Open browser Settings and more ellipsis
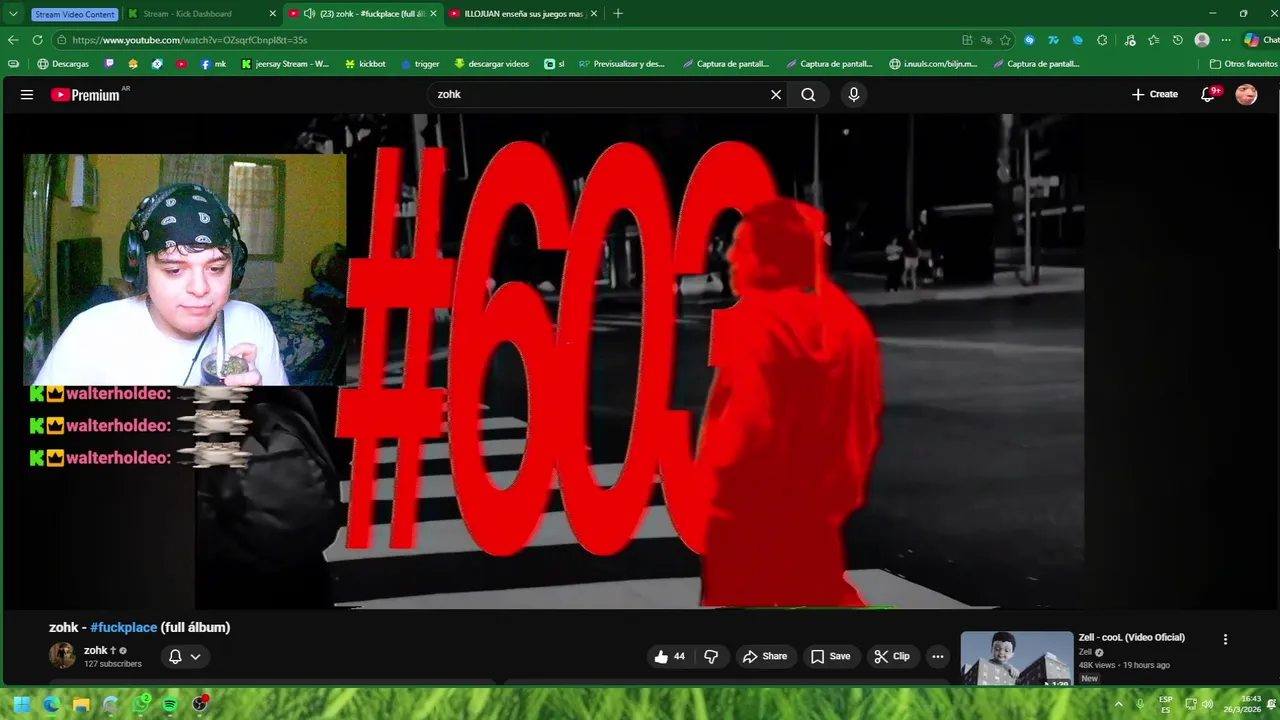Image resolution: width=1280 pixels, height=720 pixels. [x=1226, y=40]
